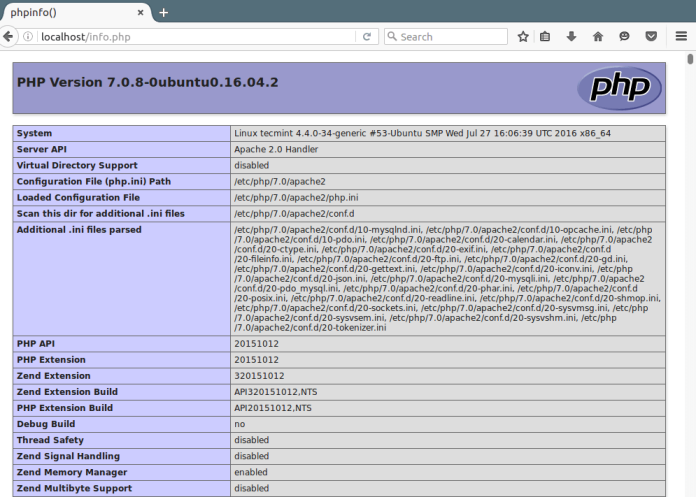Image resolution: width=696 pixels, height=497 pixels.
Task: Reload the page with the refresh icon
Action: pyautogui.click(x=367, y=37)
